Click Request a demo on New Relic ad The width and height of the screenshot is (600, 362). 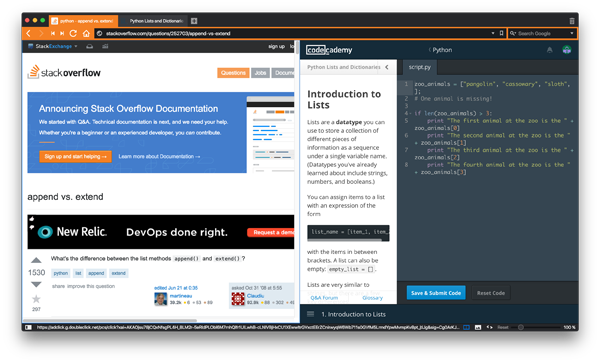point(271,232)
